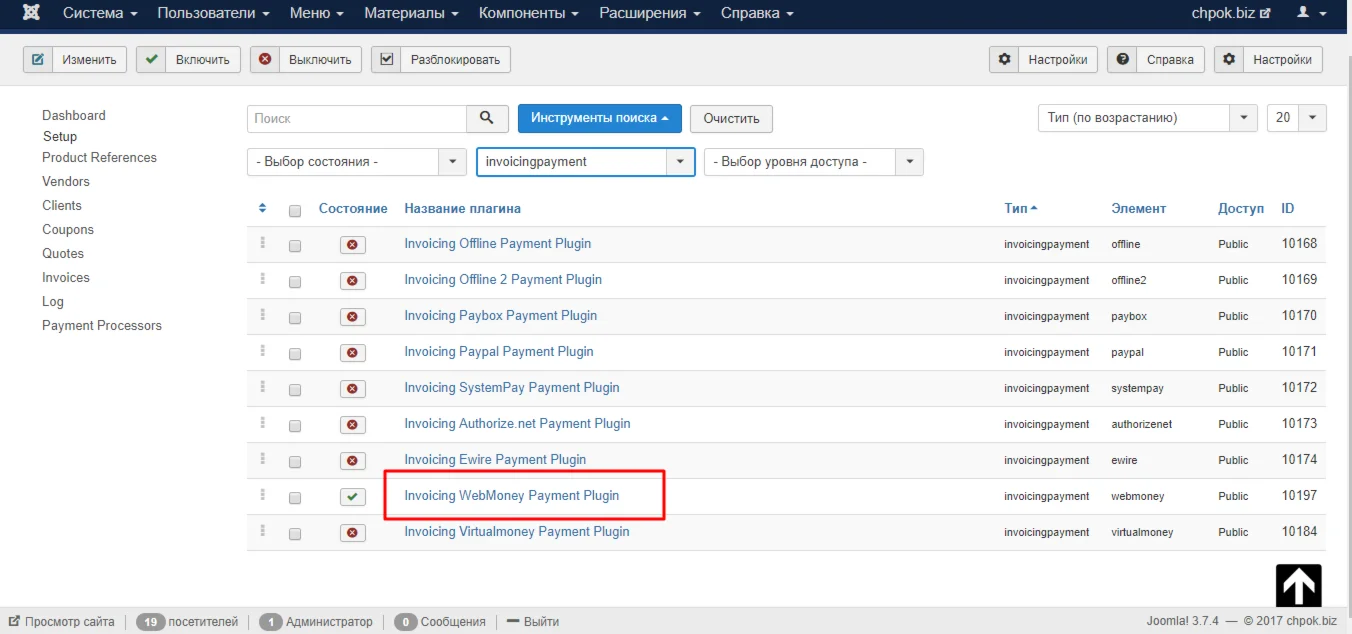
Task: Click the Joomla logo icon
Action: [31, 13]
